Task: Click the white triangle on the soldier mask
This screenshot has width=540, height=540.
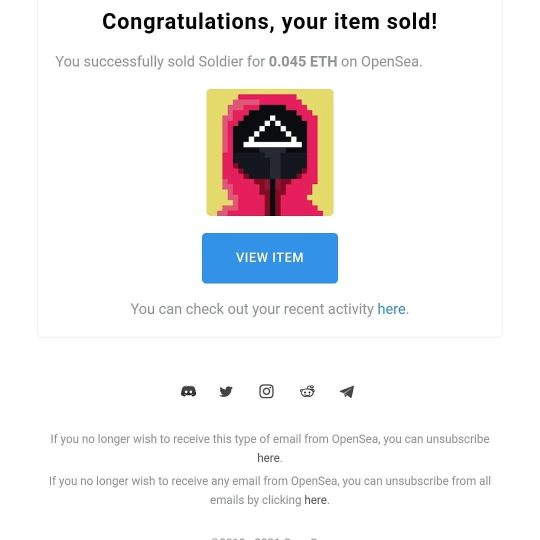Action: [272, 131]
